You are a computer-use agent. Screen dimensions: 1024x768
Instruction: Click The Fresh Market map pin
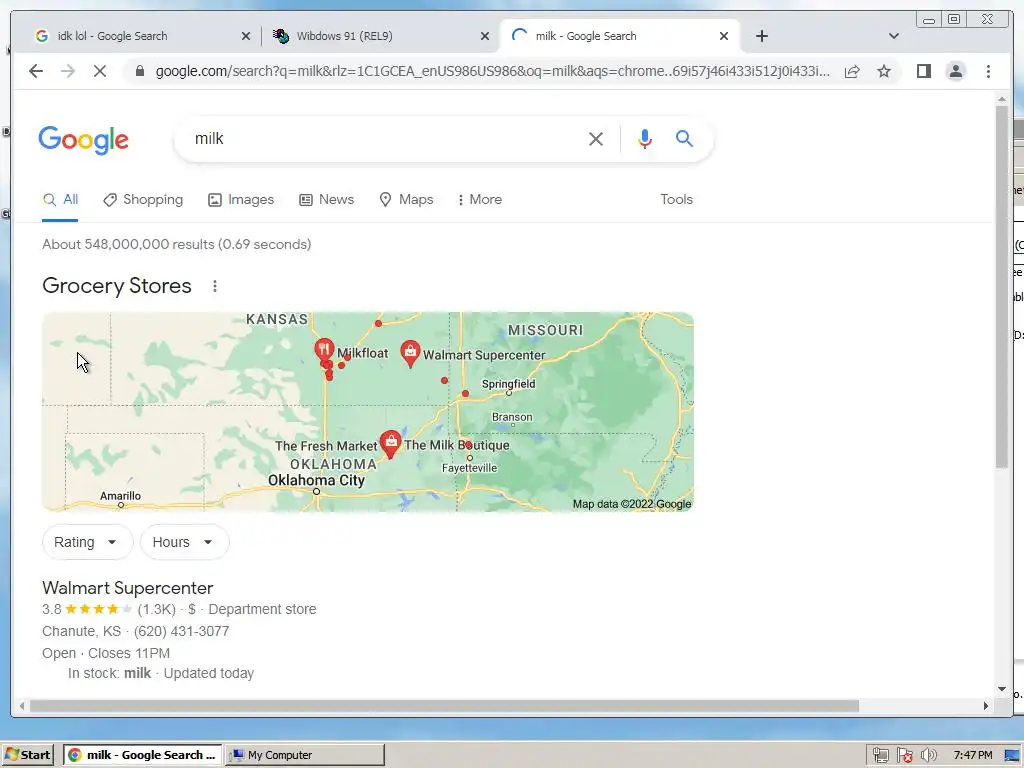coord(391,444)
